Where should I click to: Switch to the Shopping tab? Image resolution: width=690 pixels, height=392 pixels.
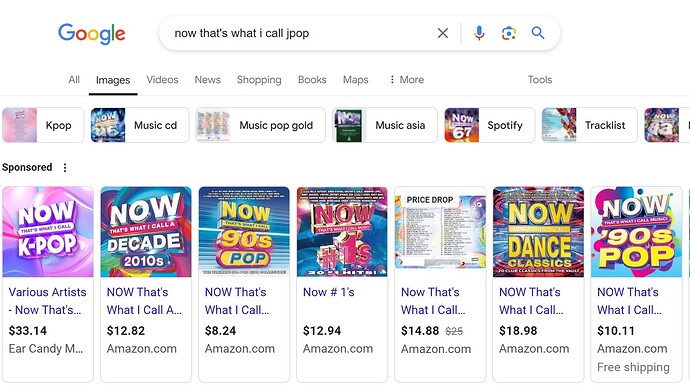259,80
